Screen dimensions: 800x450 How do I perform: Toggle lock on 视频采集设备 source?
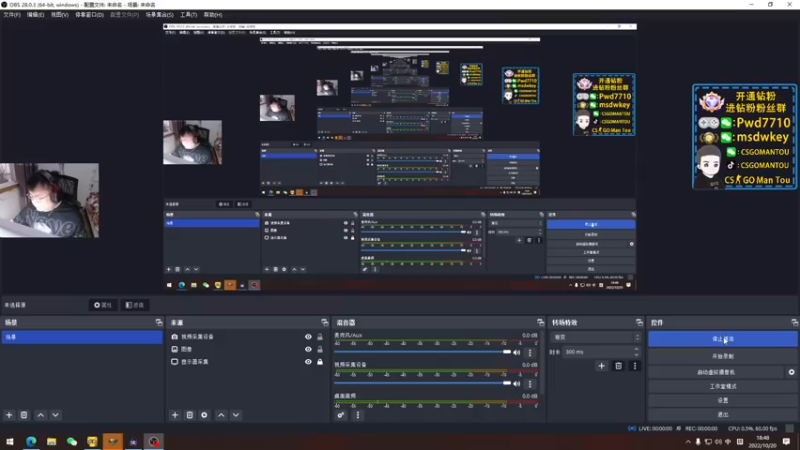click(x=320, y=337)
